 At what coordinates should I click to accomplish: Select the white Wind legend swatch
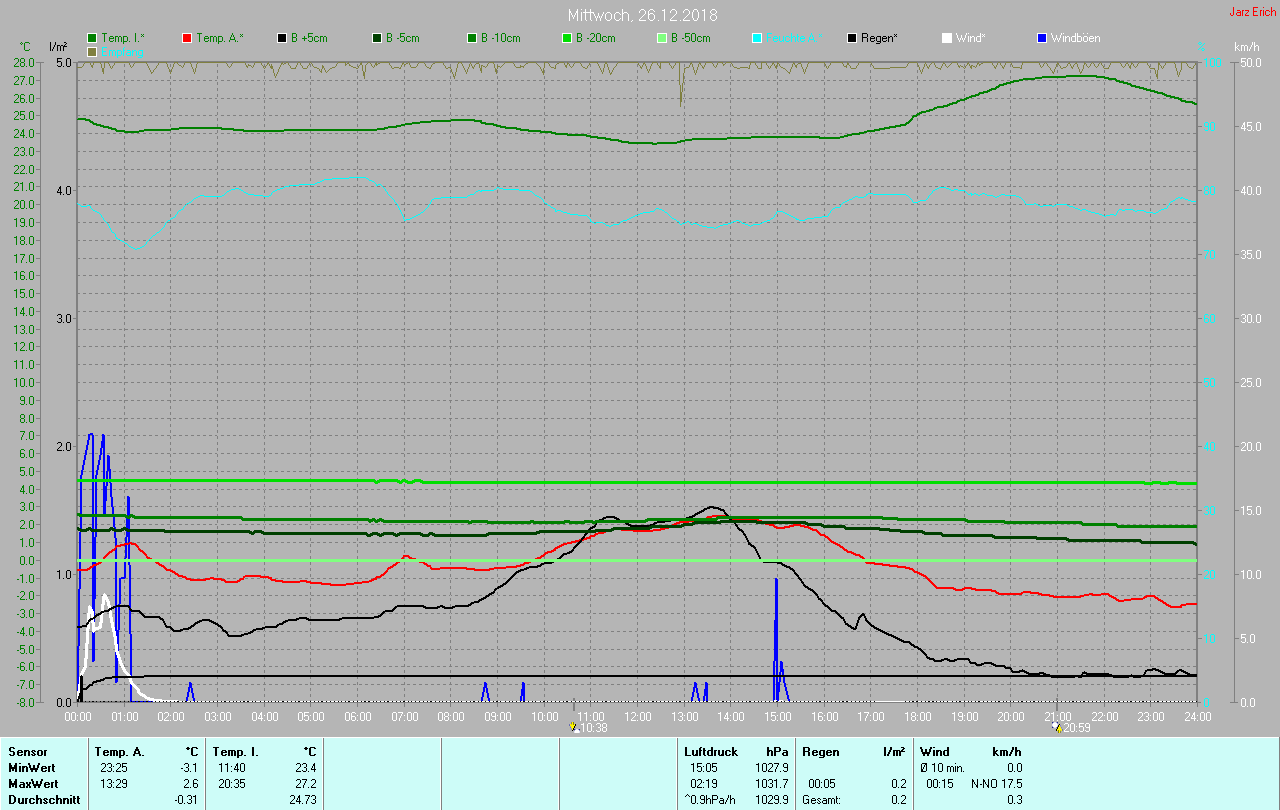click(x=947, y=38)
